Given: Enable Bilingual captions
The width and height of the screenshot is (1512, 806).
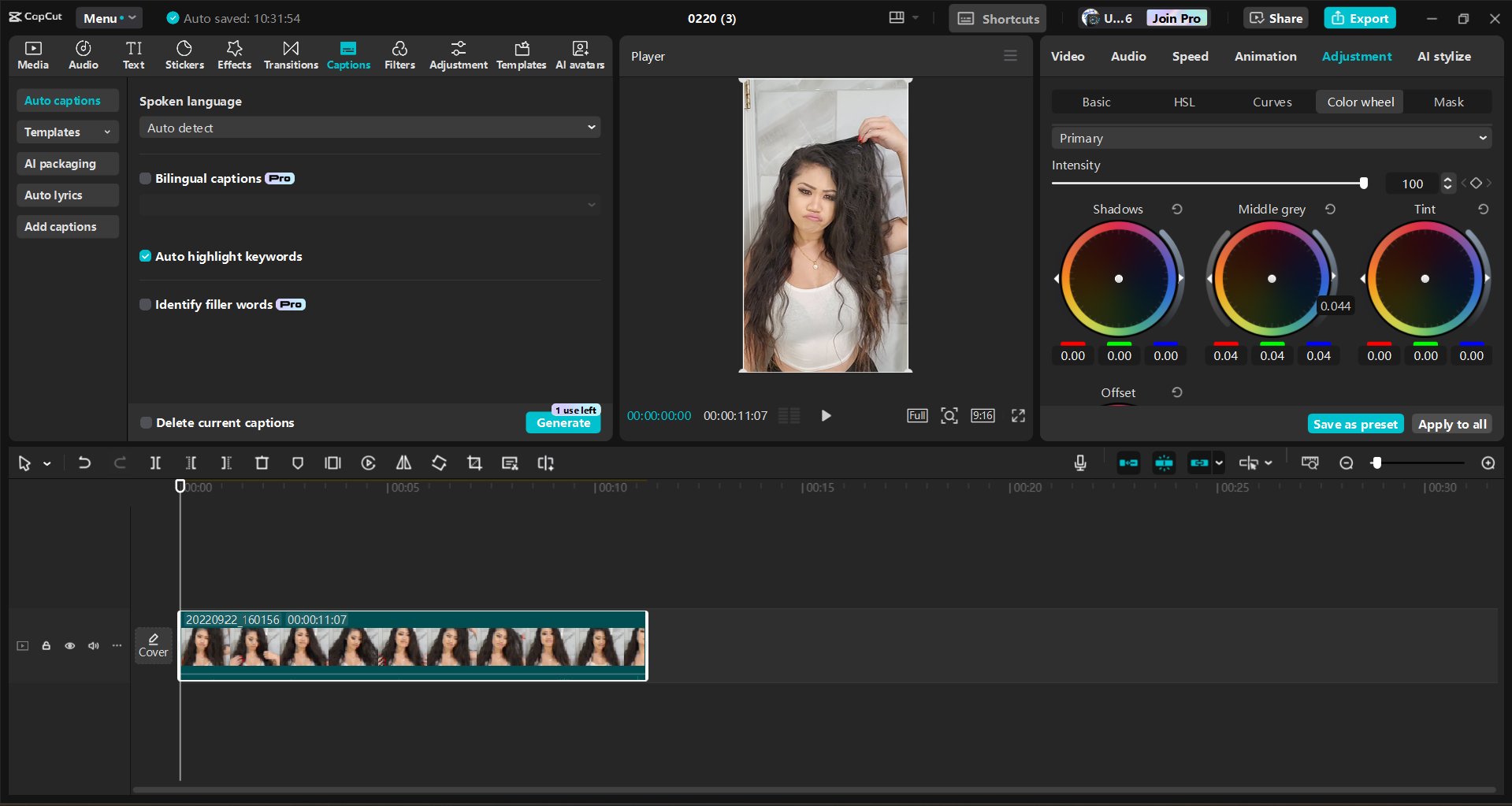Looking at the screenshot, I should (x=145, y=178).
